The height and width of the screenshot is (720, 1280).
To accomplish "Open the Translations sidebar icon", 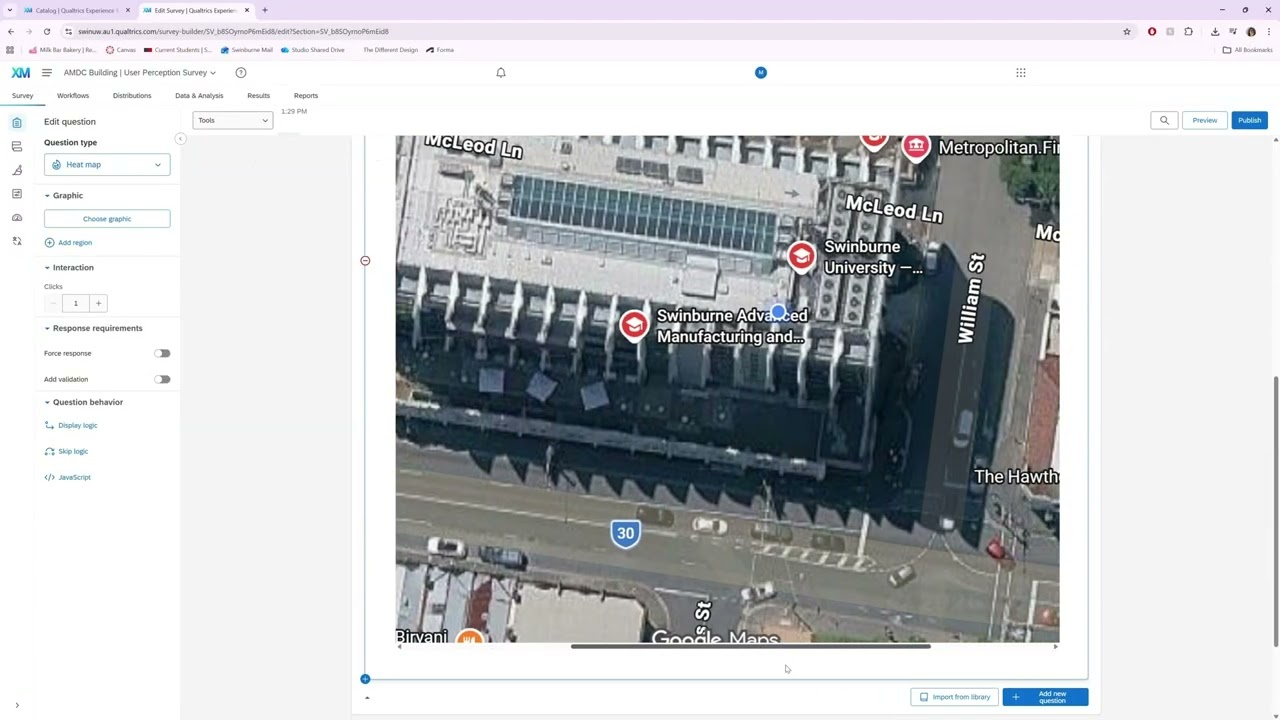I will pos(17,241).
